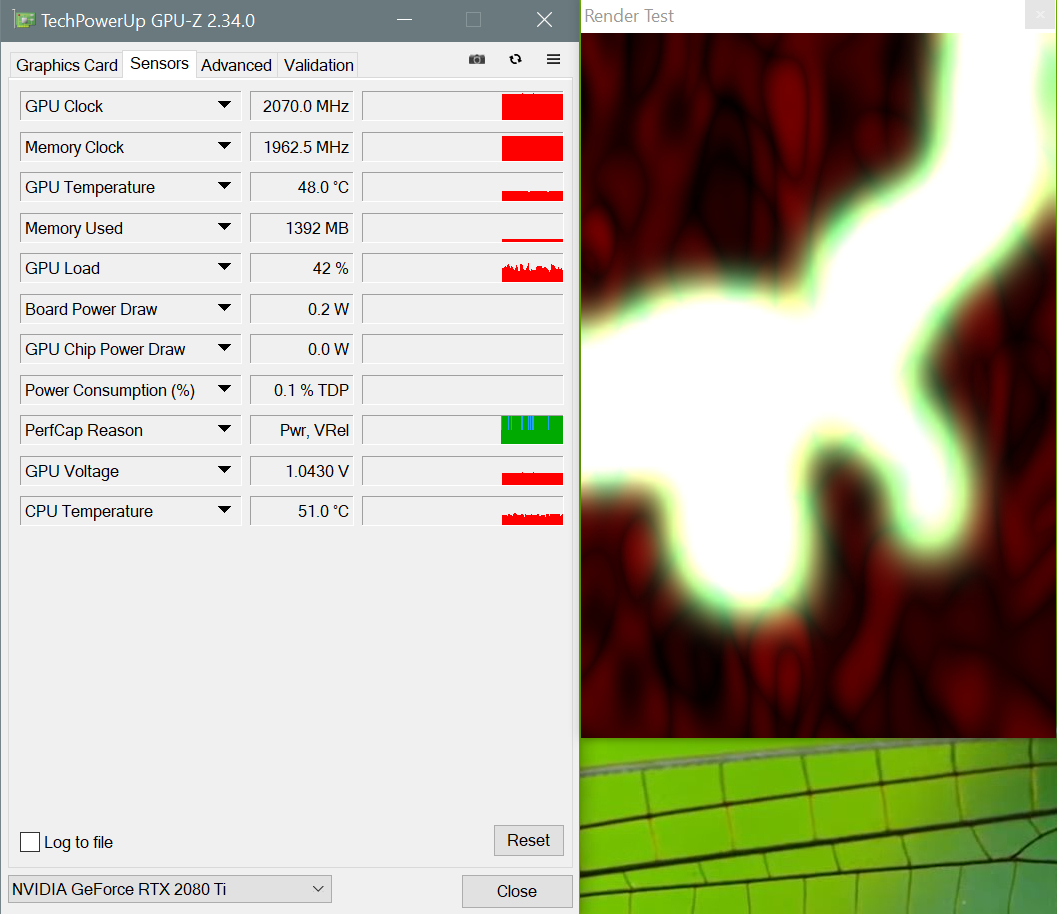Click the 51.0 °C CPU Temperature value
This screenshot has height=914, width=1057.
302,511
